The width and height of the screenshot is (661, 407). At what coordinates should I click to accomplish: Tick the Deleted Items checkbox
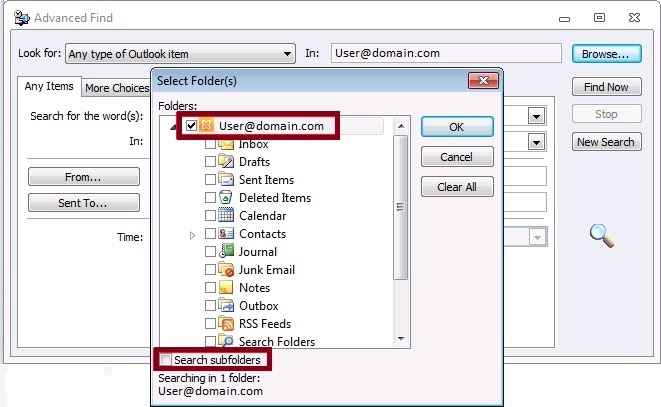pos(210,197)
